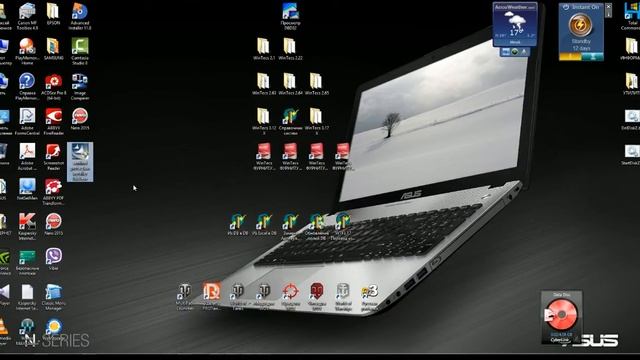Open the WinTecs 2.65 folder
The image size is (640, 360).
click(x=316, y=85)
